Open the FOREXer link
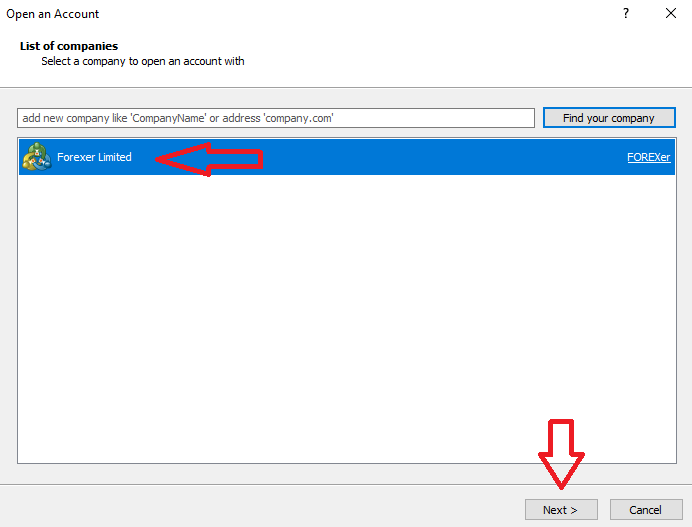The height and width of the screenshot is (527, 692). 648,158
